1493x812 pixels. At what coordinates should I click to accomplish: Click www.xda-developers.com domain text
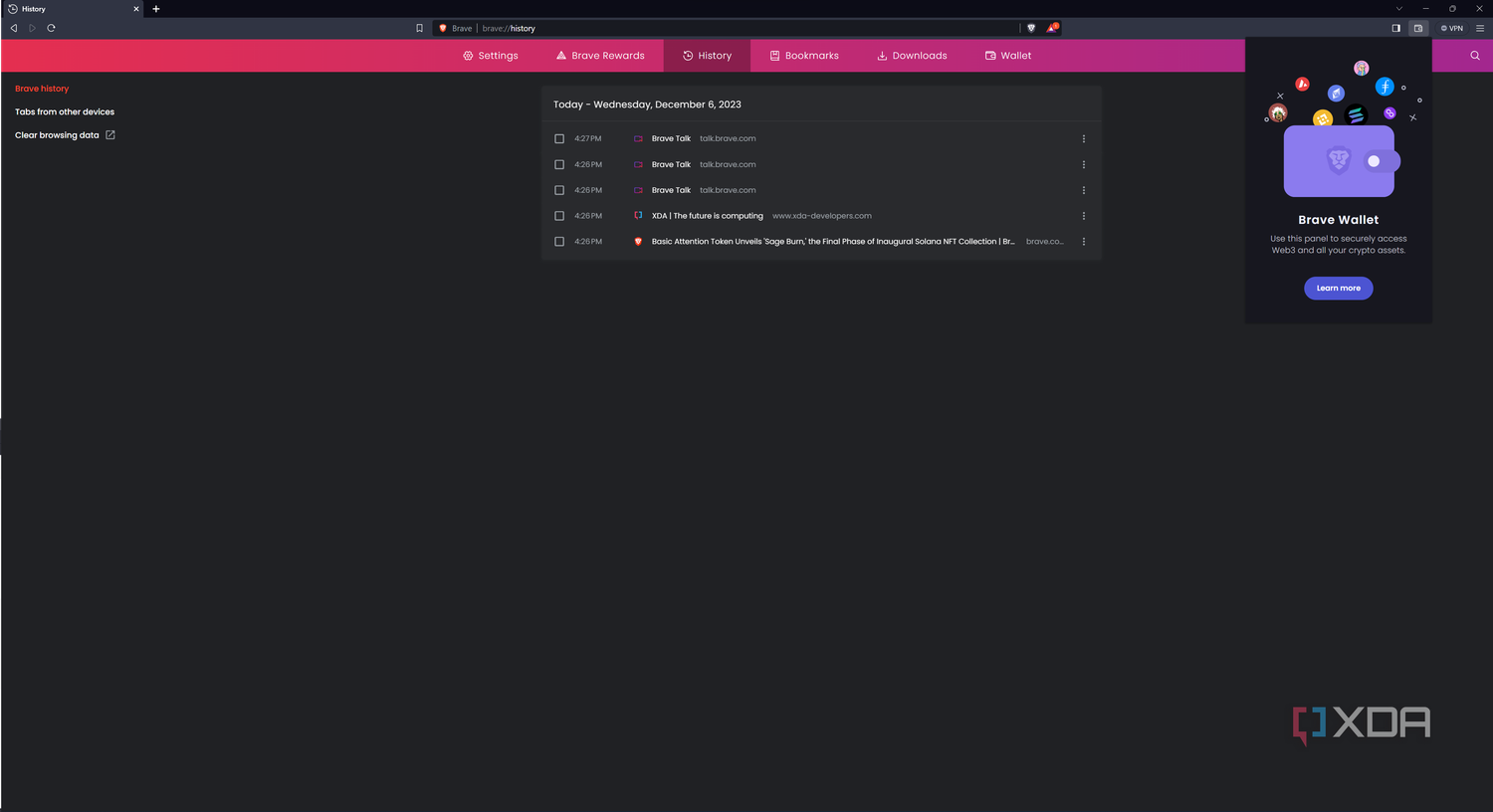(822, 216)
